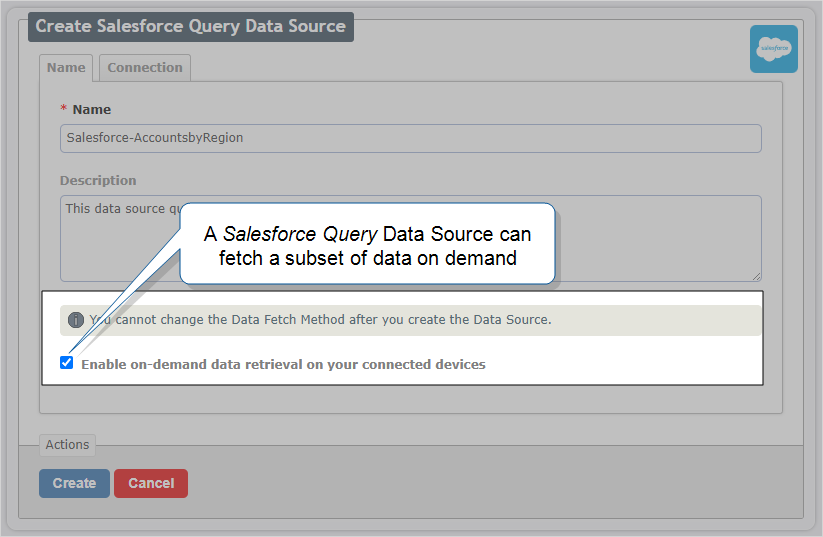Focus the Name field containing Salesforce-AccountsbyRegion
This screenshot has width=823, height=537.
coord(410,138)
